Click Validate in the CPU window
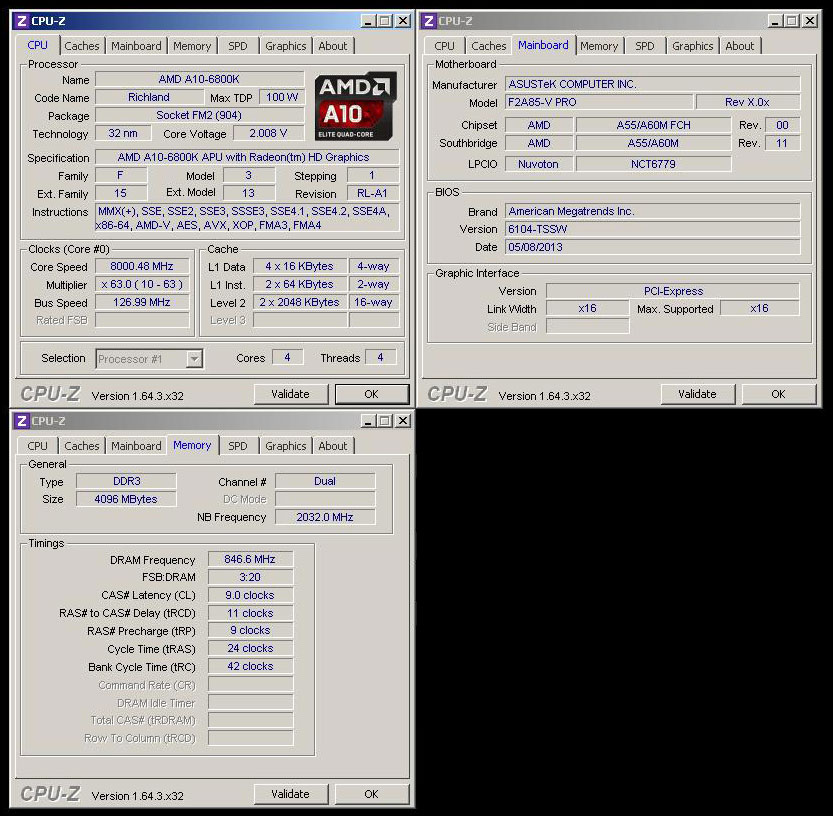This screenshot has width=833, height=816. (x=291, y=394)
